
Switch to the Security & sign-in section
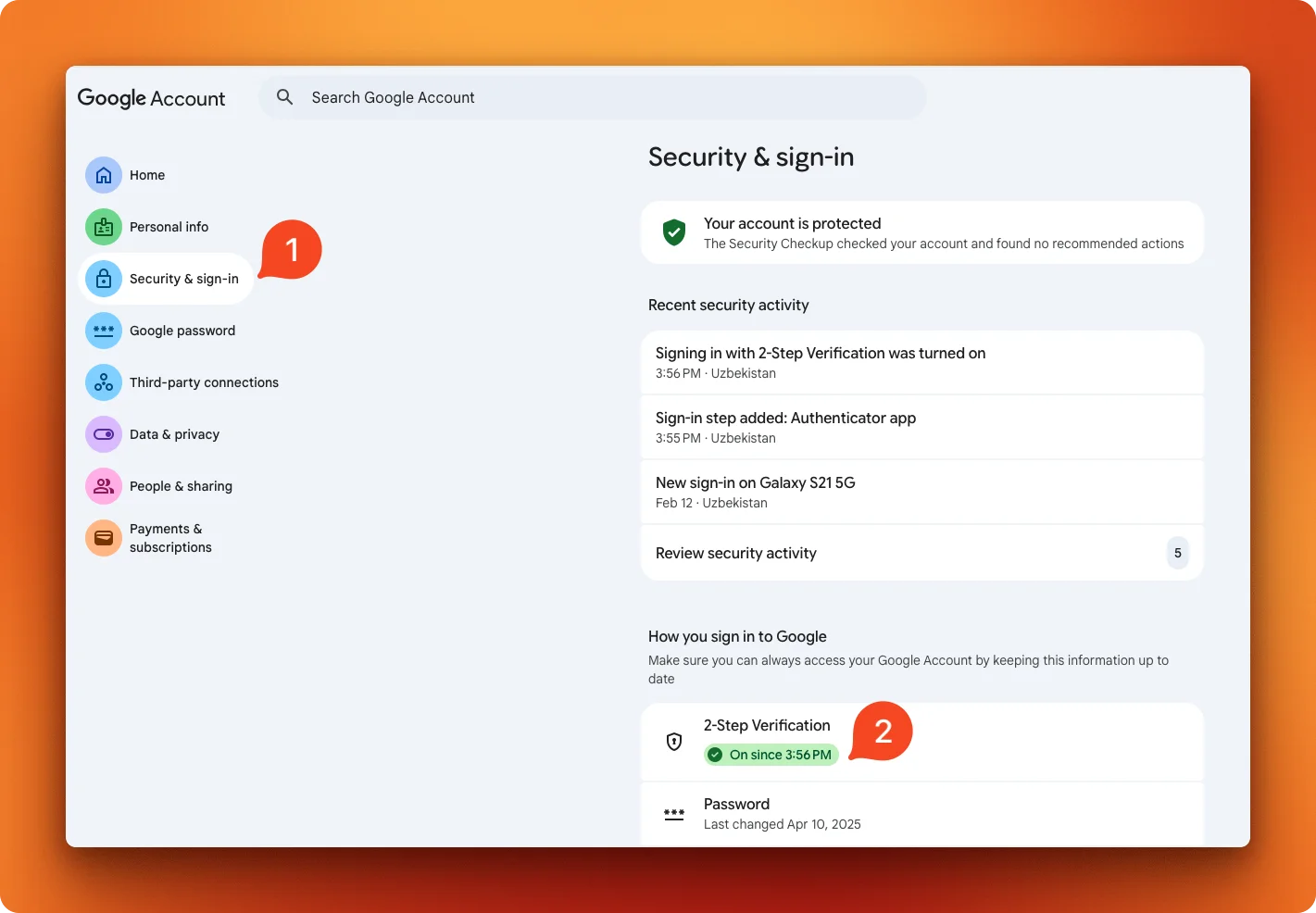(x=183, y=278)
